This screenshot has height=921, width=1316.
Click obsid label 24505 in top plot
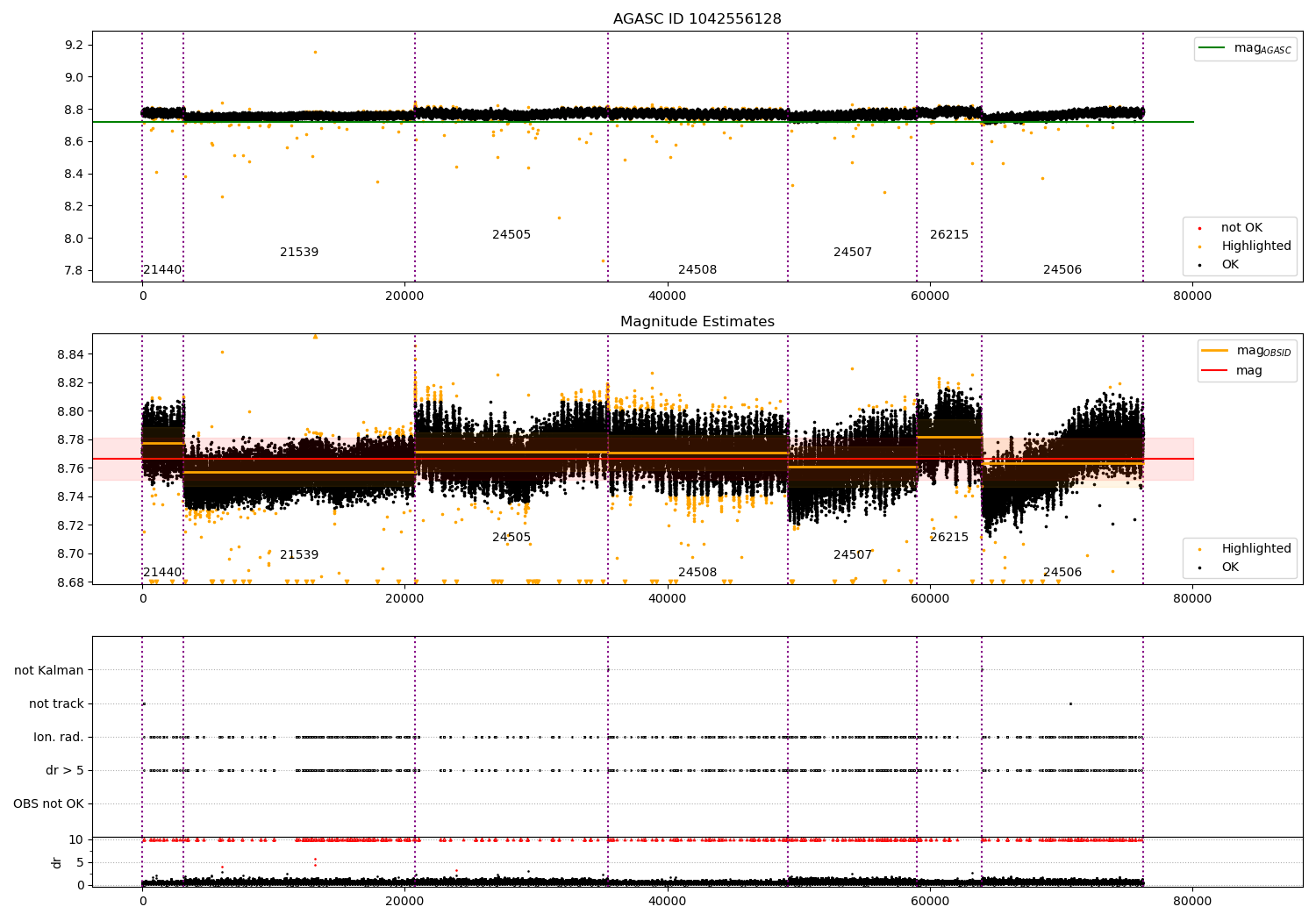click(x=511, y=235)
